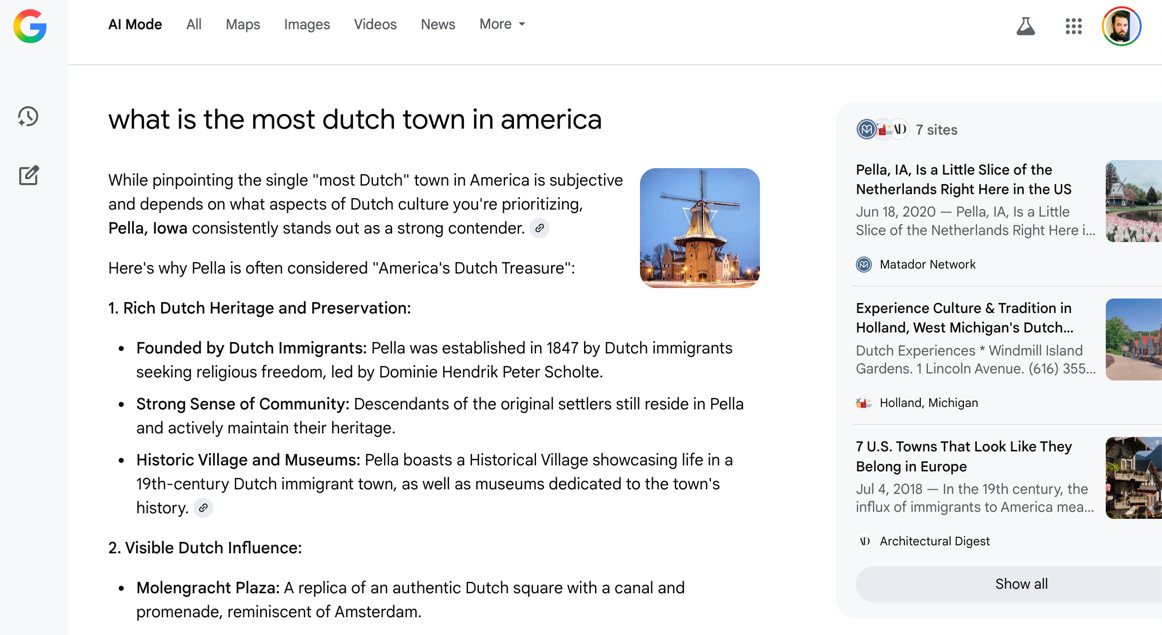Screen dimensions: 1162x635
Task: Click the Google logo
Action: [x=30, y=26]
